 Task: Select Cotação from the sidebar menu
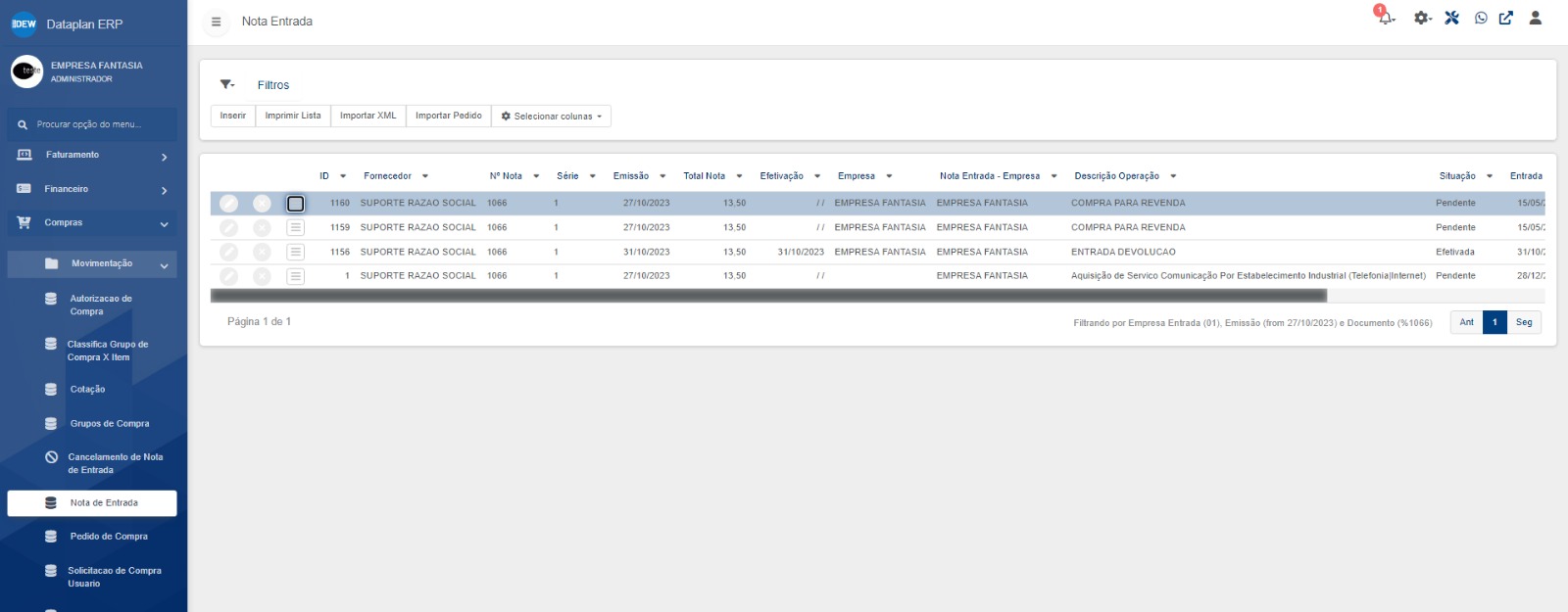(87, 390)
